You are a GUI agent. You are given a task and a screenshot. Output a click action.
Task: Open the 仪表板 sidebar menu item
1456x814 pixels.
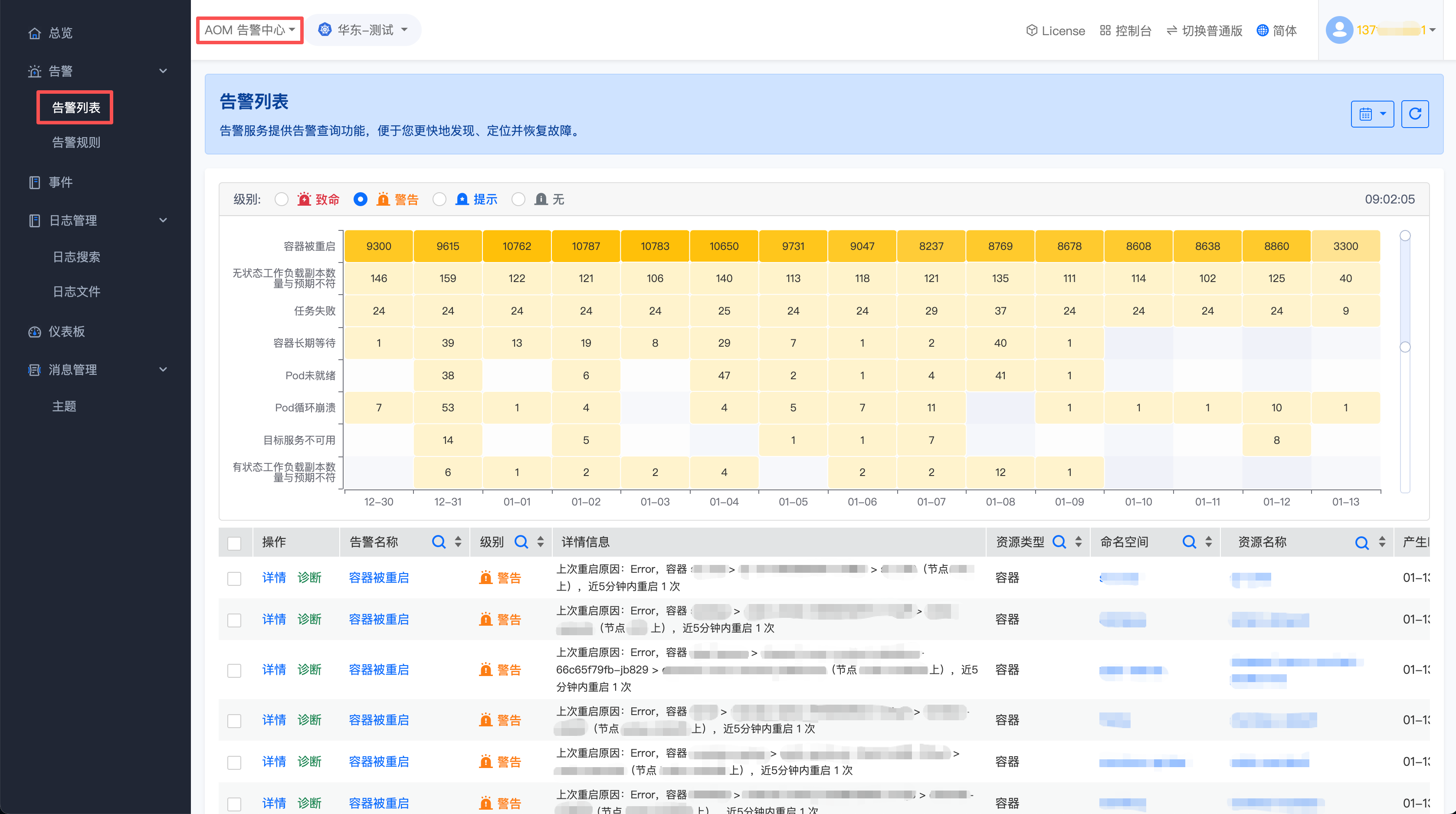point(66,331)
